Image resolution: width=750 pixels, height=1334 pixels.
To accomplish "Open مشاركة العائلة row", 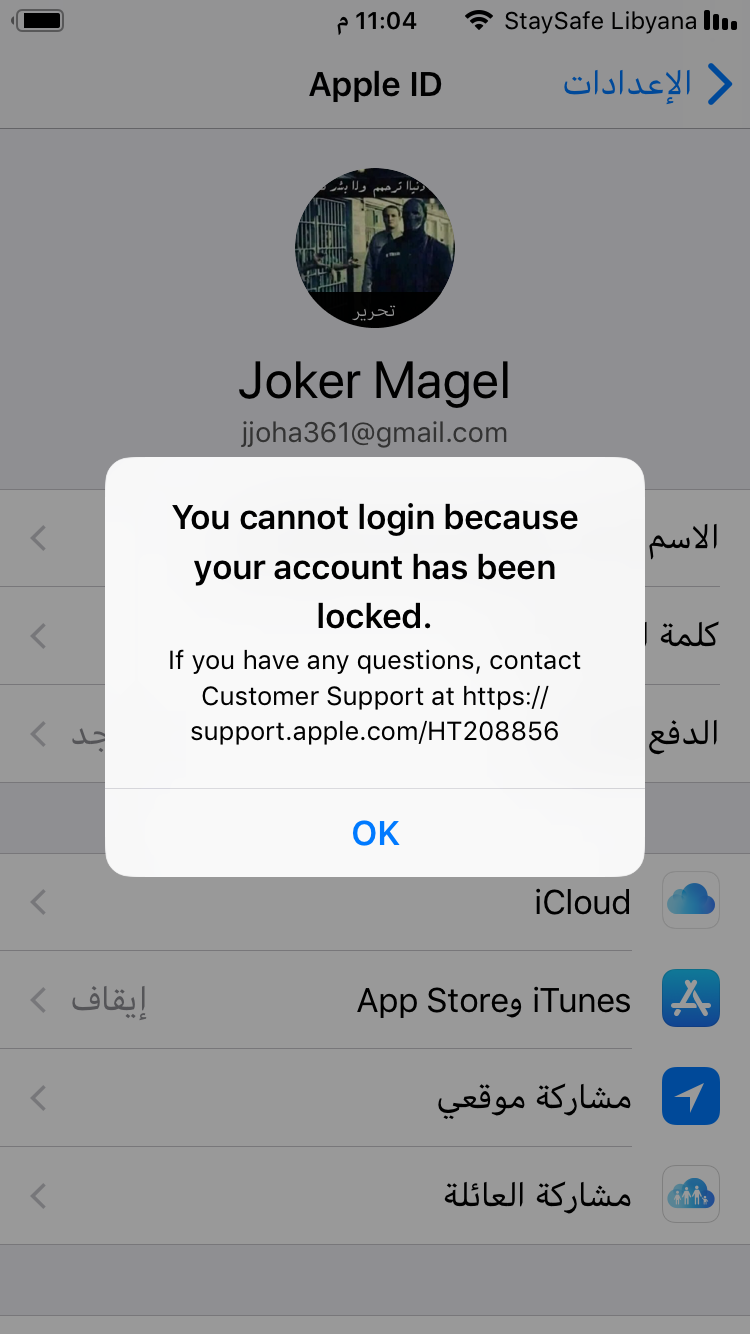I will pyautogui.click(x=375, y=1196).
